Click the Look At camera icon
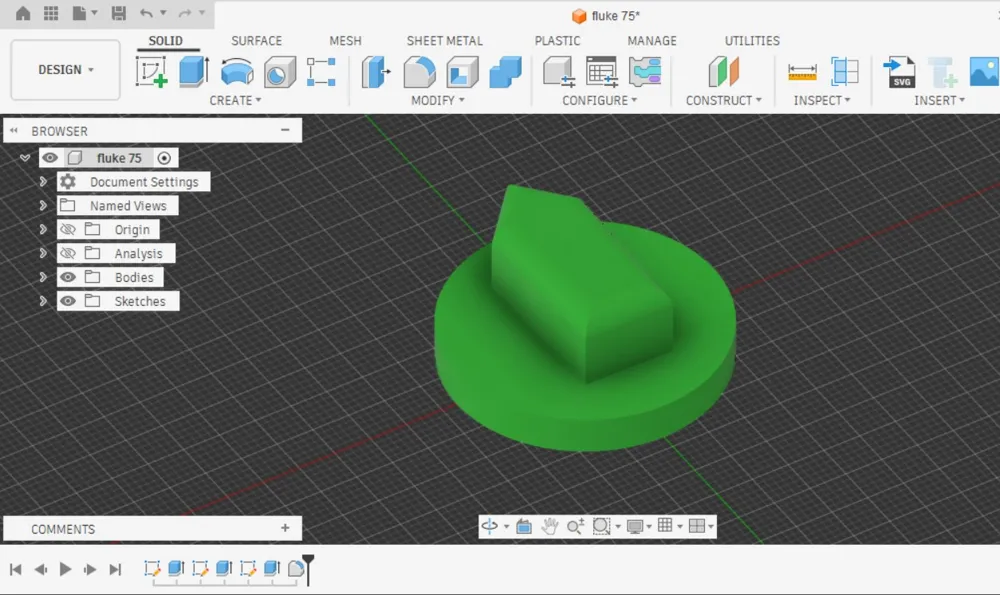The height and width of the screenshot is (595, 1000). point(524,526)
